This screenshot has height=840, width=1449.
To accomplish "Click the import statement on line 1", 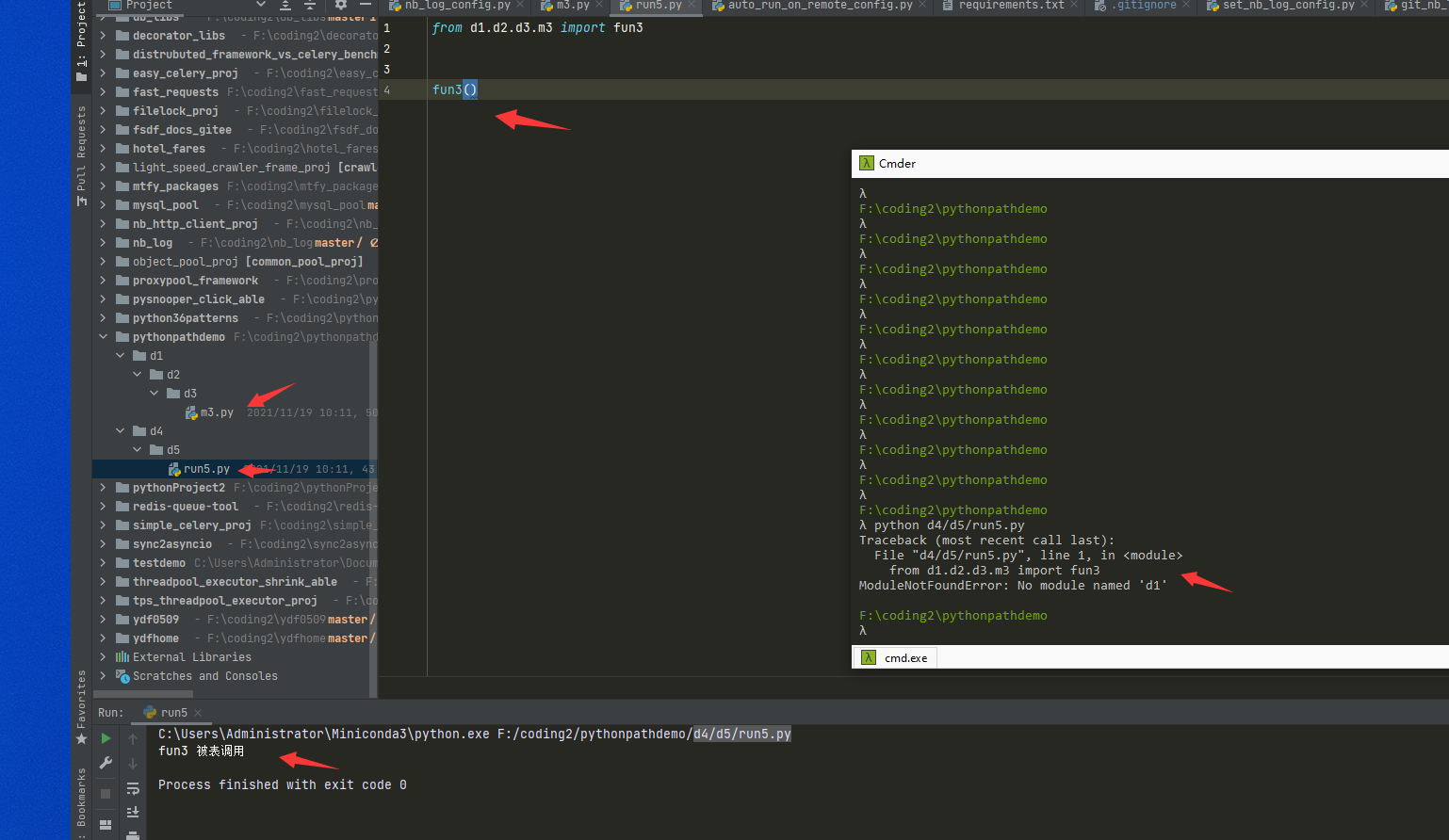I will pos(537,28).
